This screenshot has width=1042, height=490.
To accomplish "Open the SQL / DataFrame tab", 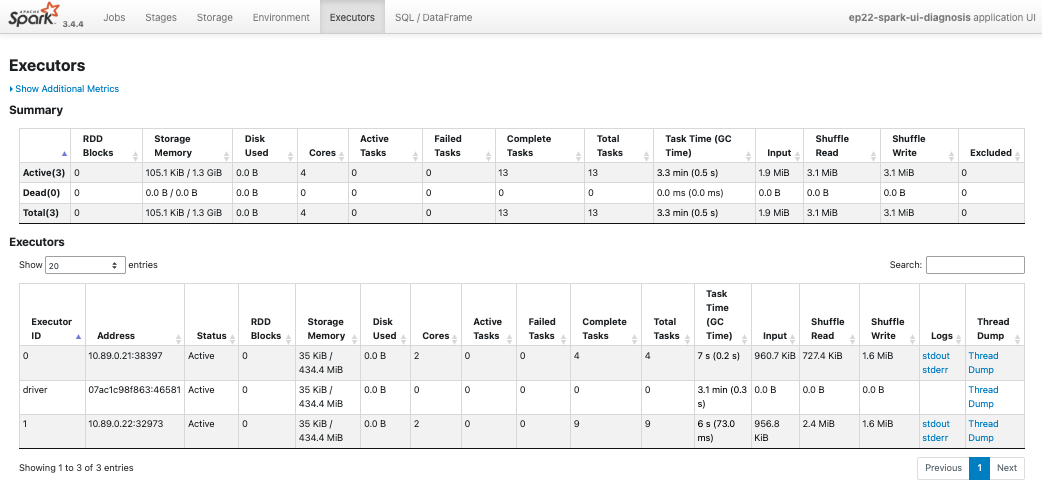I will pyautogui.click(x=433, y=17).
